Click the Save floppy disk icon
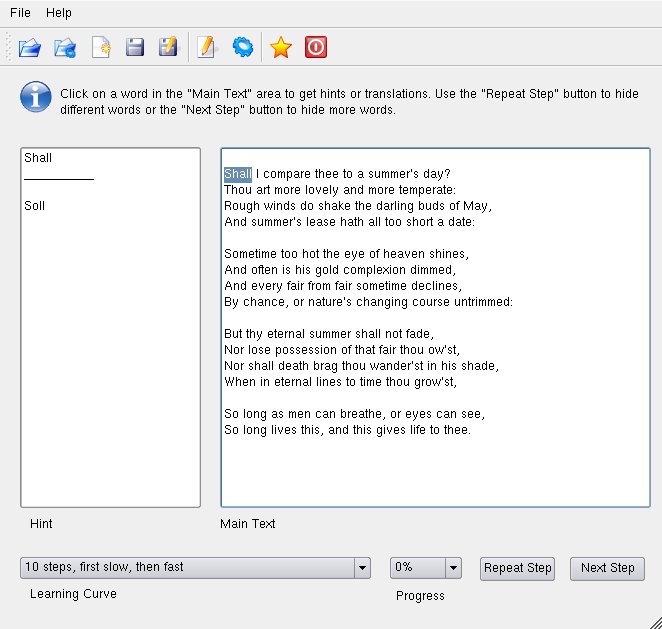The width and height of the screenshot is (662, 629). pos(135,47)
